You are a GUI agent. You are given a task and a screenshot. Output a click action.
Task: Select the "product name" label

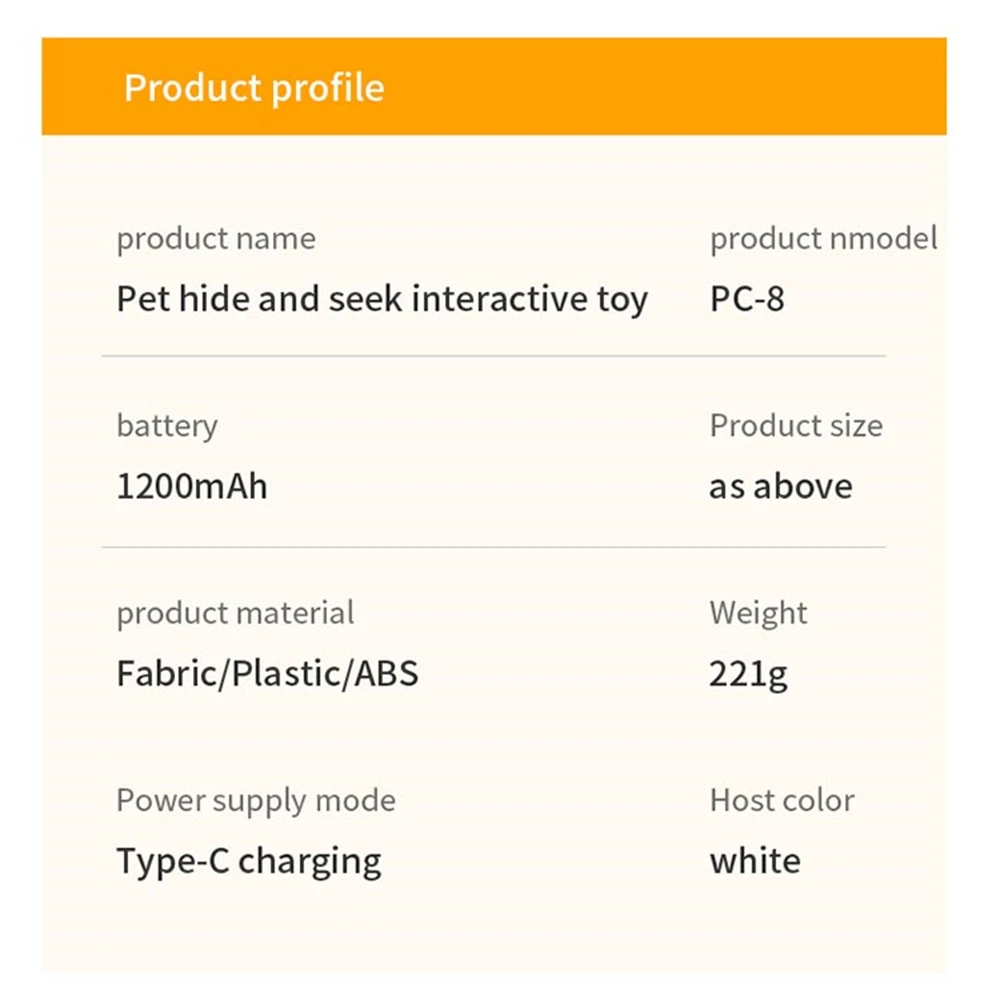click(x=216, y=239)
